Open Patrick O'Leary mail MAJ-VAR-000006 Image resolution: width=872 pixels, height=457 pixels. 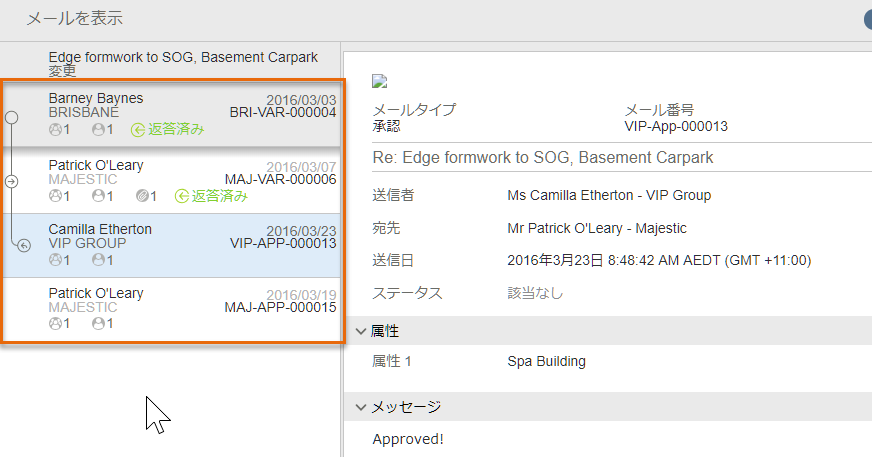click(x=172, y=181)
